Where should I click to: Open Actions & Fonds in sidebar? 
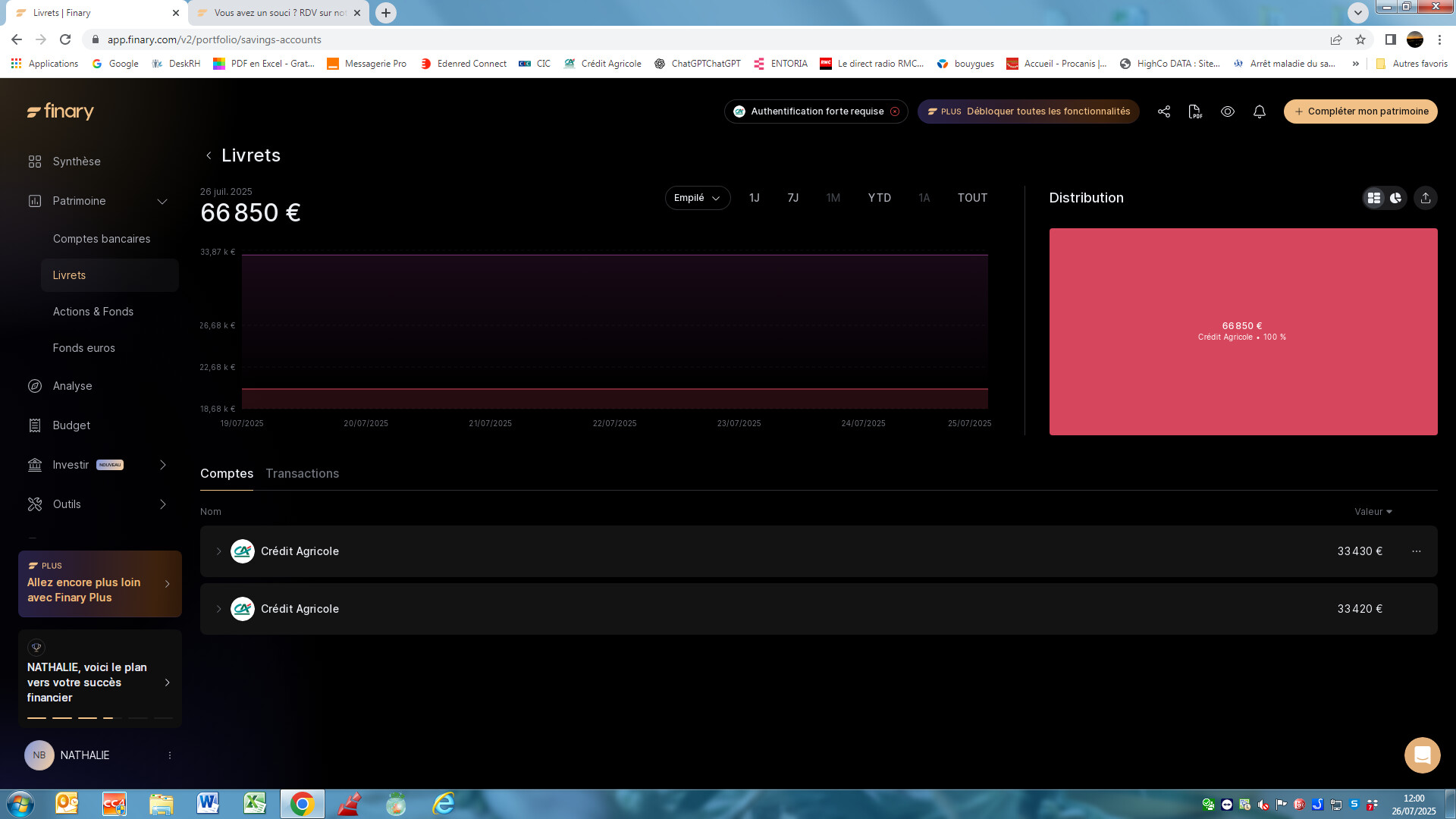coord(93,312)
